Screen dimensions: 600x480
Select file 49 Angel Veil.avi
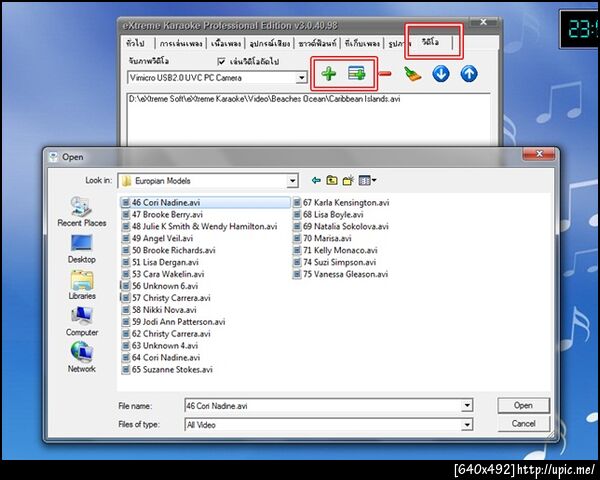(x=157, y=238)
